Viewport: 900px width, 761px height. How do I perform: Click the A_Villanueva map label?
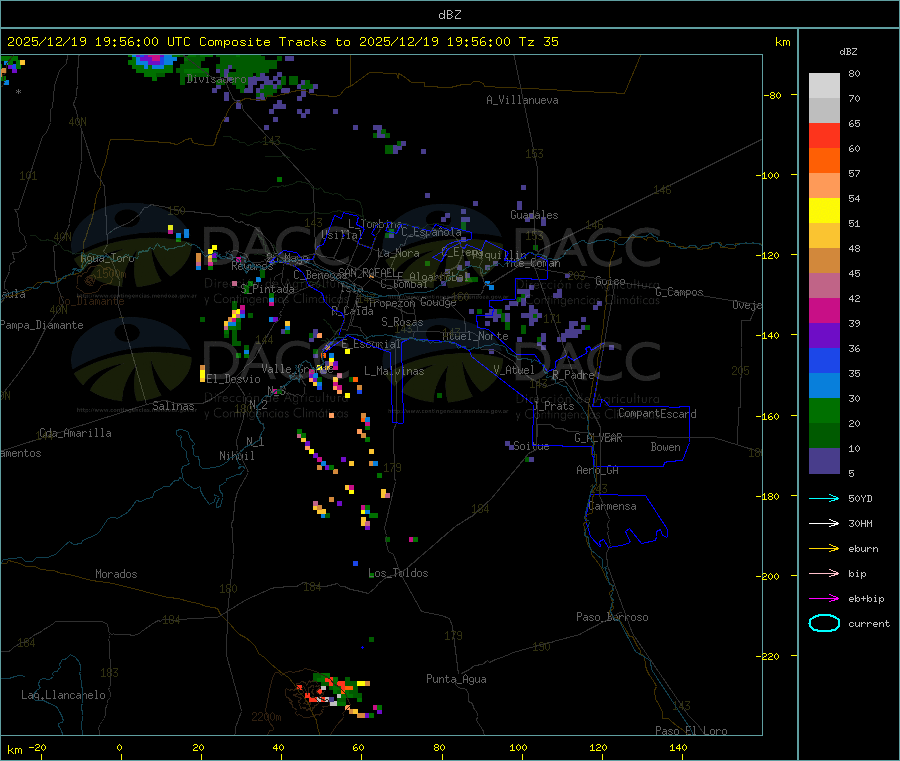point(522,100)
